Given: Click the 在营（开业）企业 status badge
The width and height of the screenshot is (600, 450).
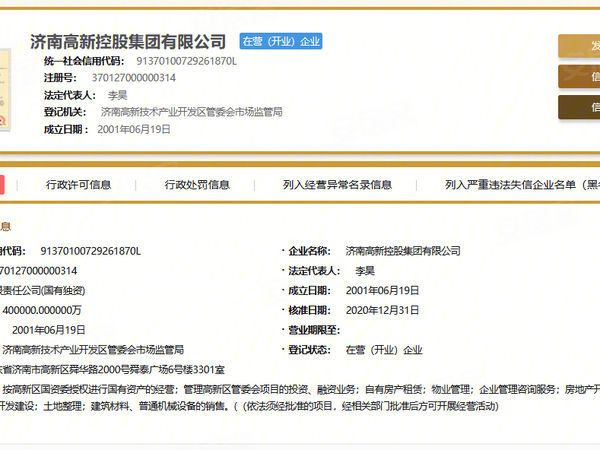Looking at the screenshot, I should (x=281, y=41).
